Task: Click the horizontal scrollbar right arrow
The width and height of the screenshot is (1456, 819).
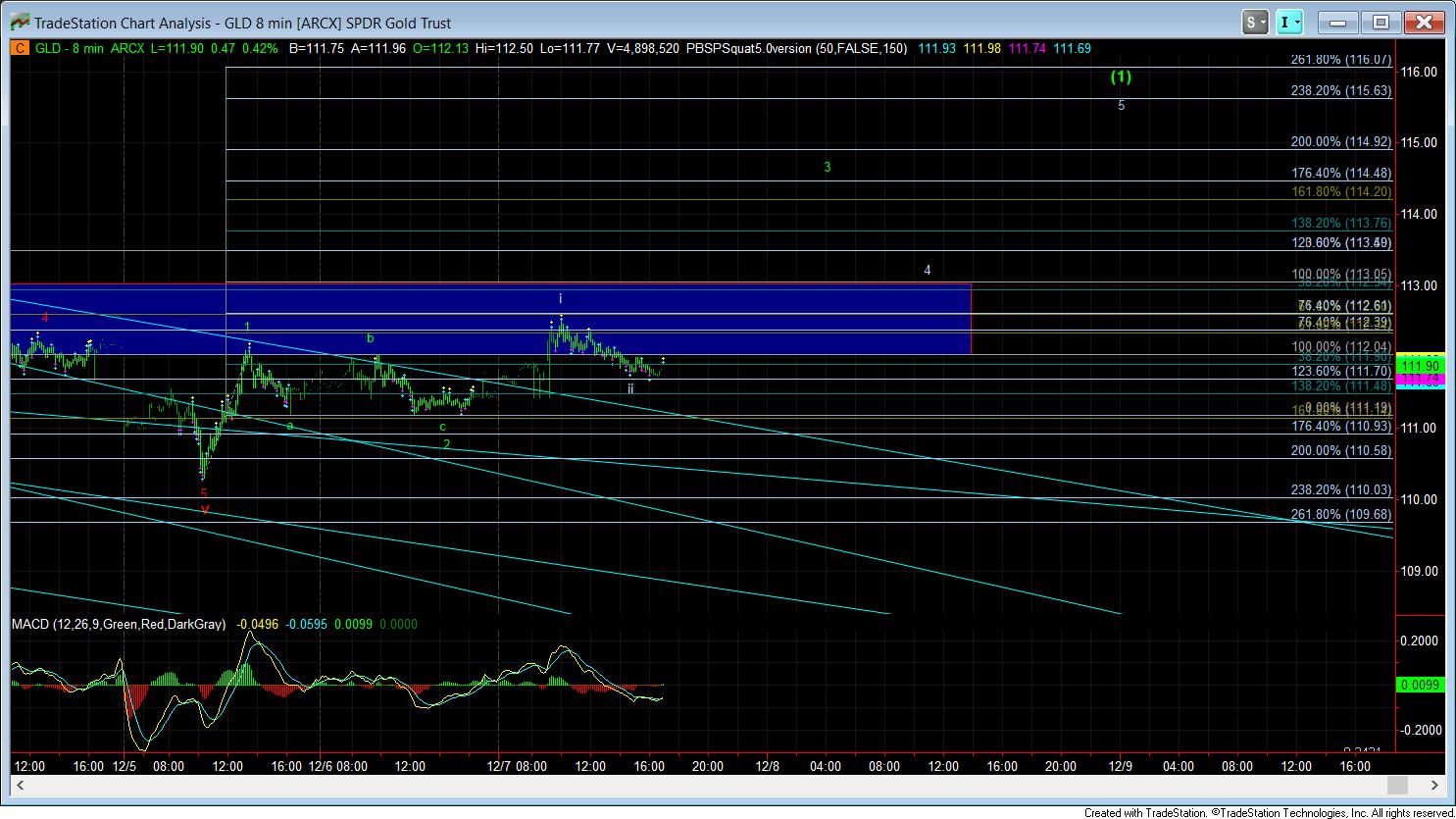Action: [1435, 785]
